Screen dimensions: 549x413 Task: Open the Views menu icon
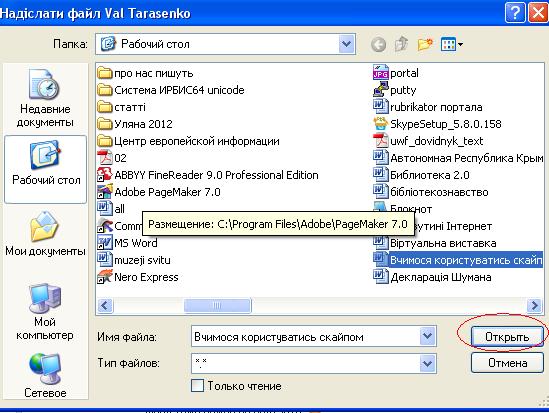tap(452, 44)
